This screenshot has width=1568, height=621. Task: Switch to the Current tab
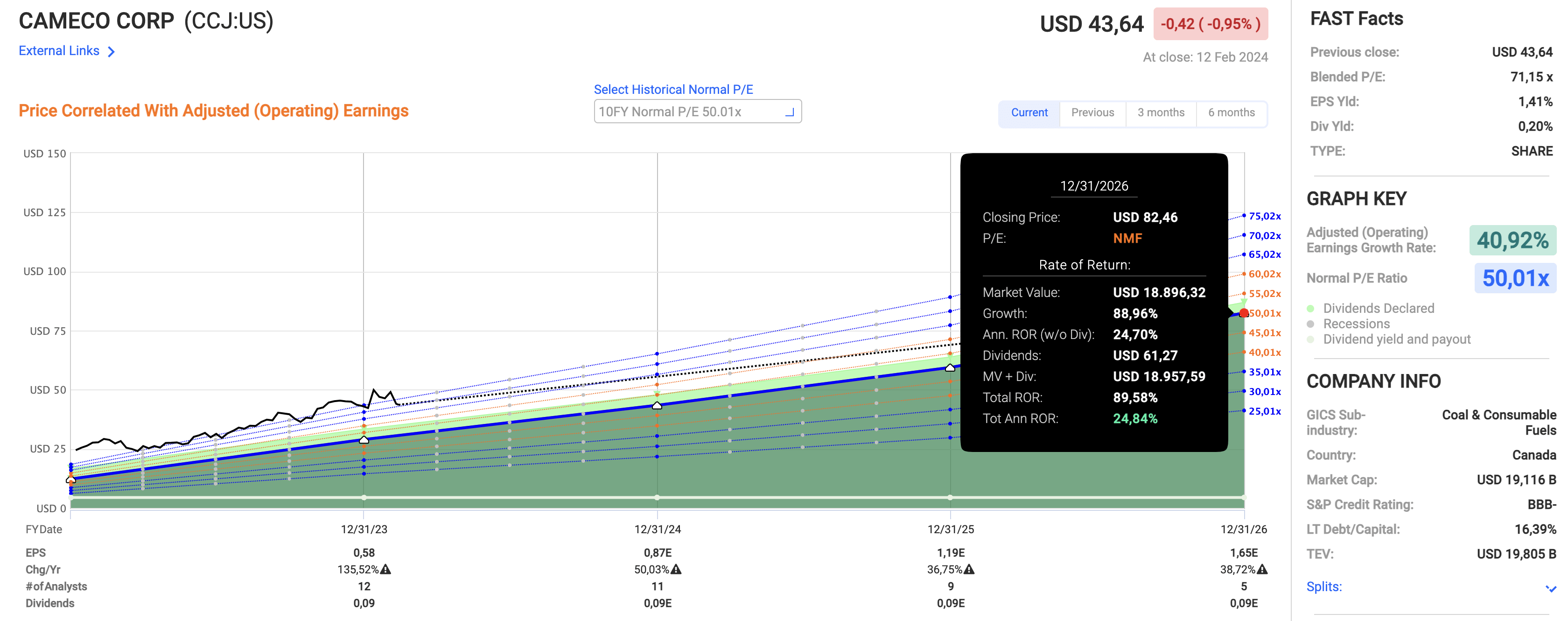coord(1029,113)
